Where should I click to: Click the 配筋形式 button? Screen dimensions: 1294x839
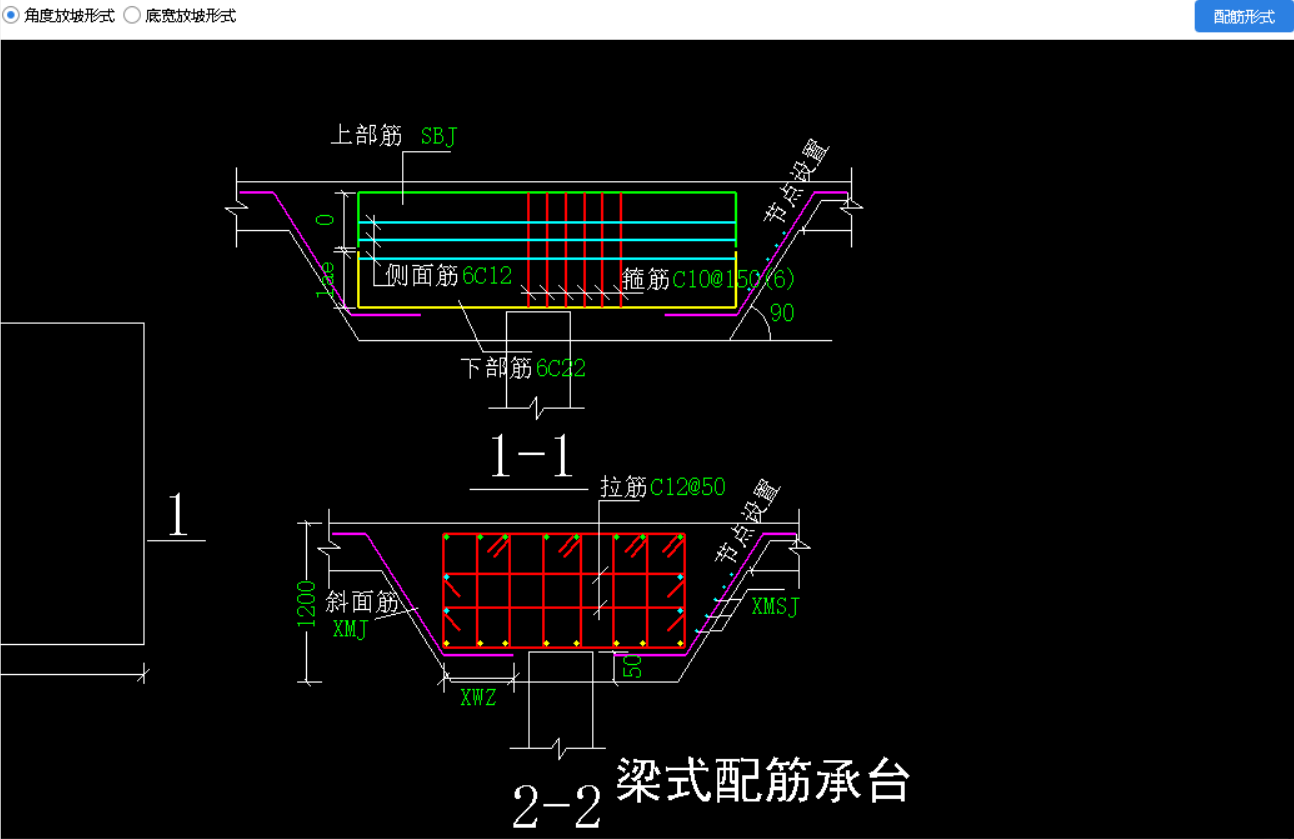click(1244, 16)
